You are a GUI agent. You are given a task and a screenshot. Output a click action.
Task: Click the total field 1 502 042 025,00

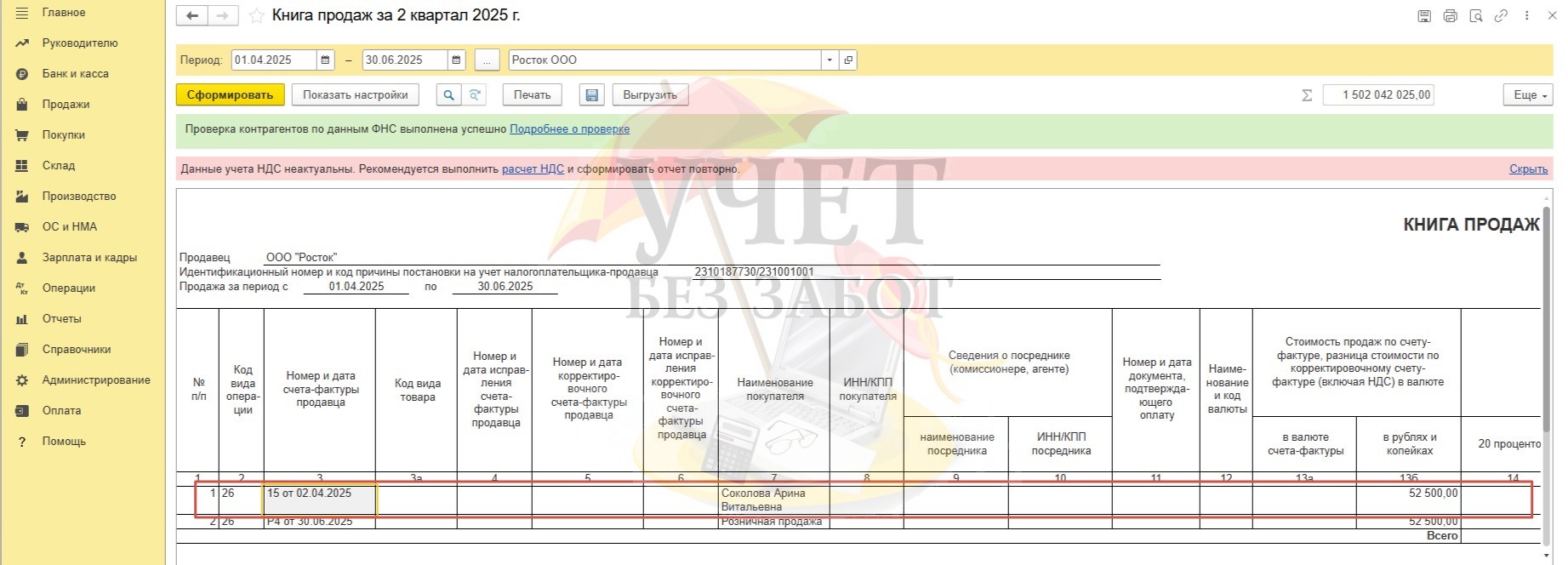(x=1378, y=95)
